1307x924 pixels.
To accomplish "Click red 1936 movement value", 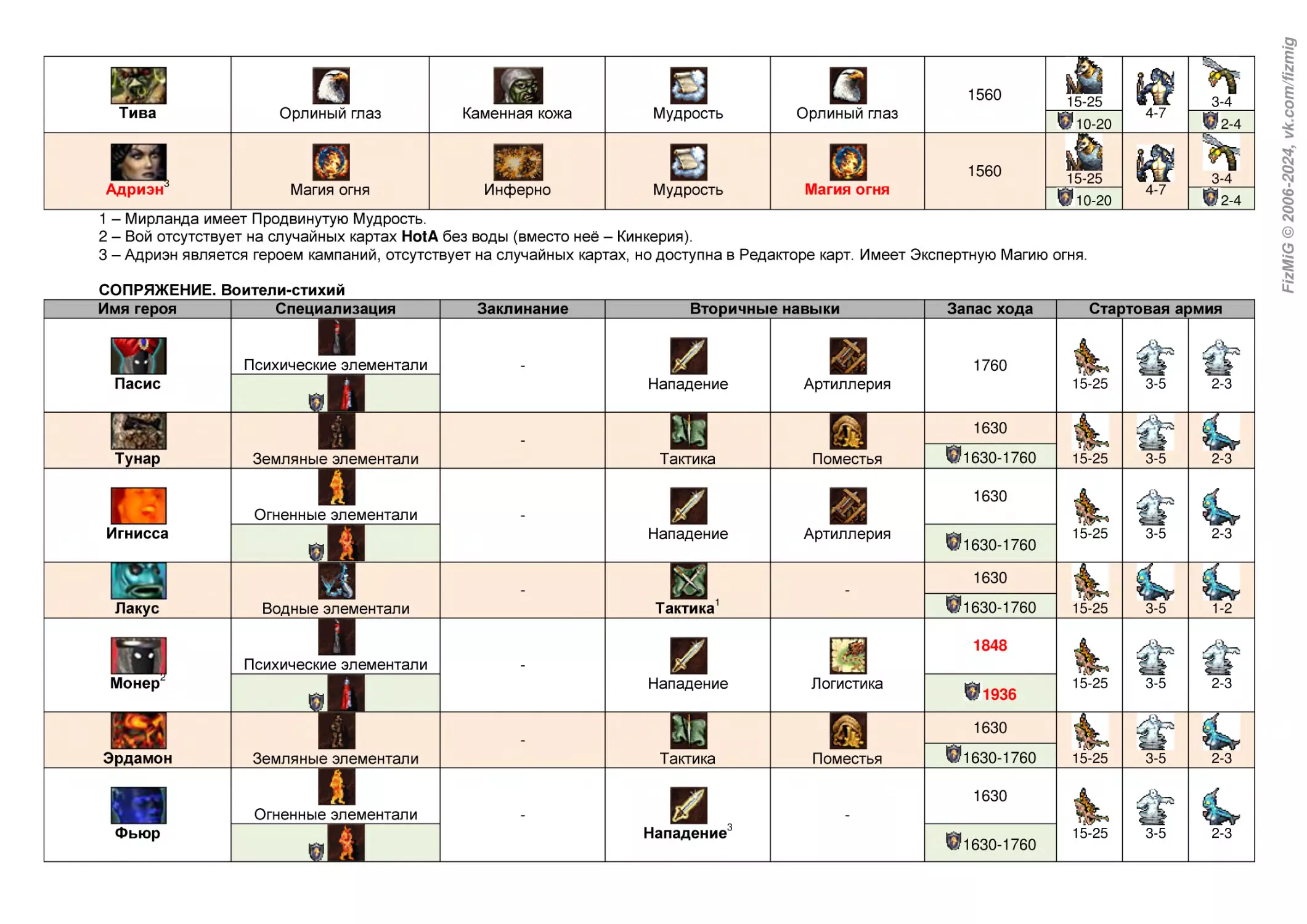I will click(999, 694).
